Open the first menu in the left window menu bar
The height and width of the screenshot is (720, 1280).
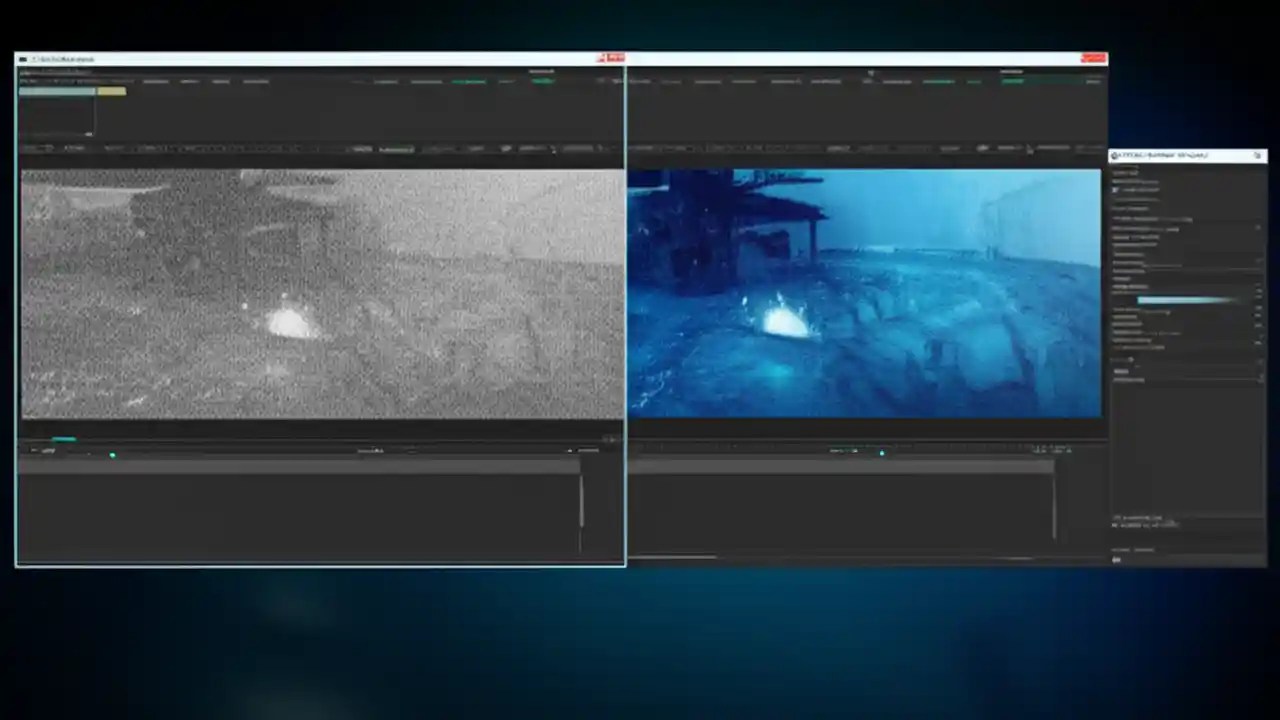coord(30,71)
